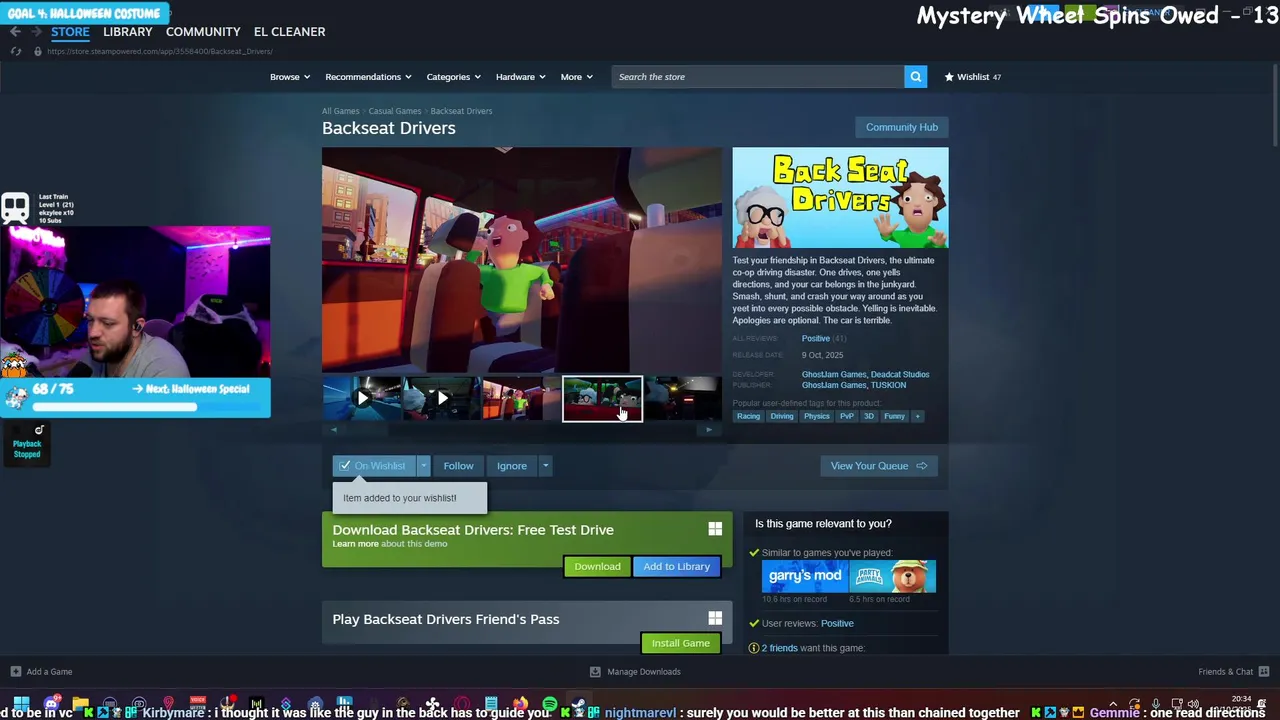
Task: Click the Add a Game plus icon
Action: point(15,672)
